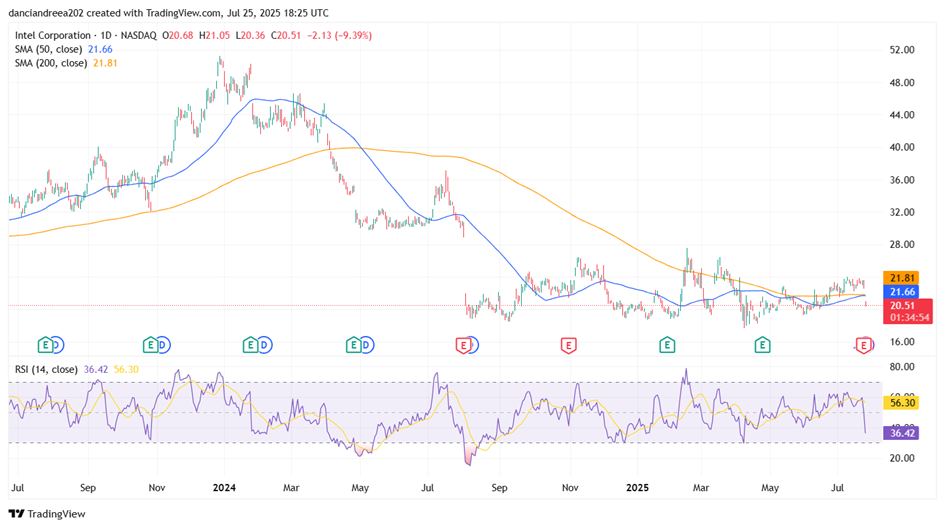Open the green earnings marker in early 2024

[251, 345]
